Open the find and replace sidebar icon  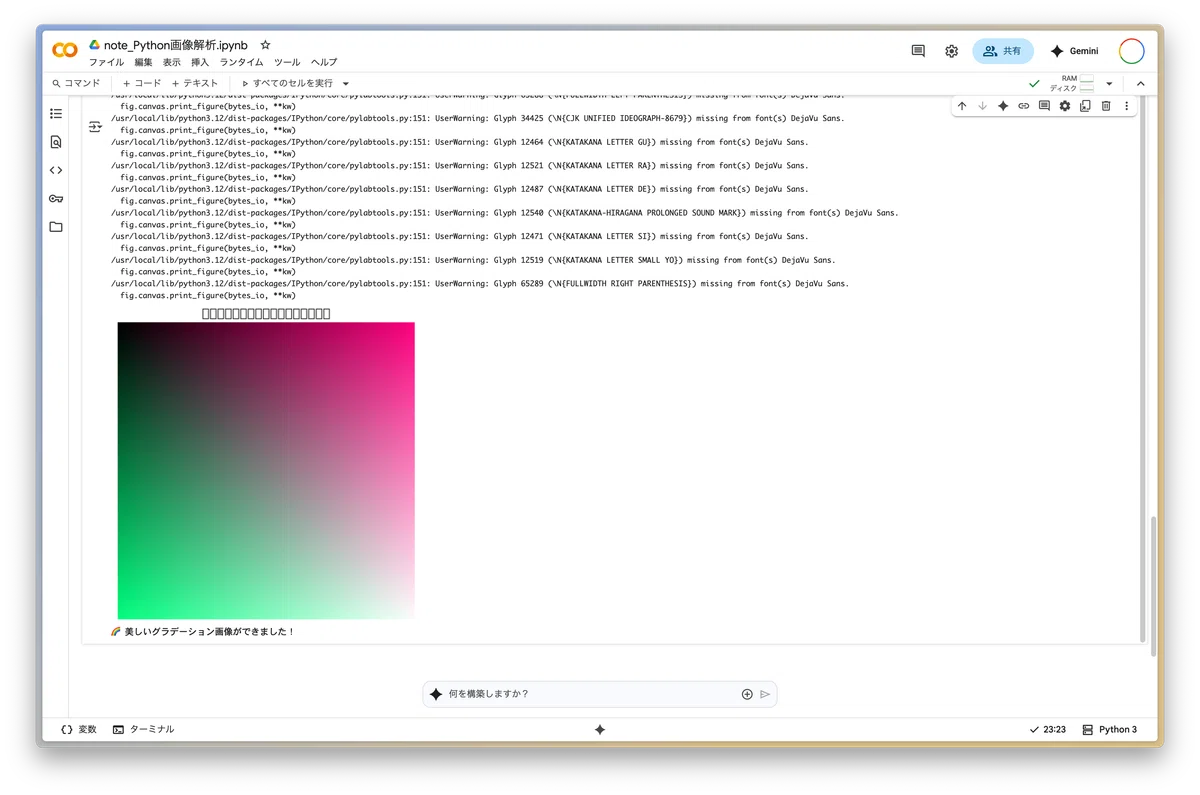pyautogui.click(x=56, y=142)
